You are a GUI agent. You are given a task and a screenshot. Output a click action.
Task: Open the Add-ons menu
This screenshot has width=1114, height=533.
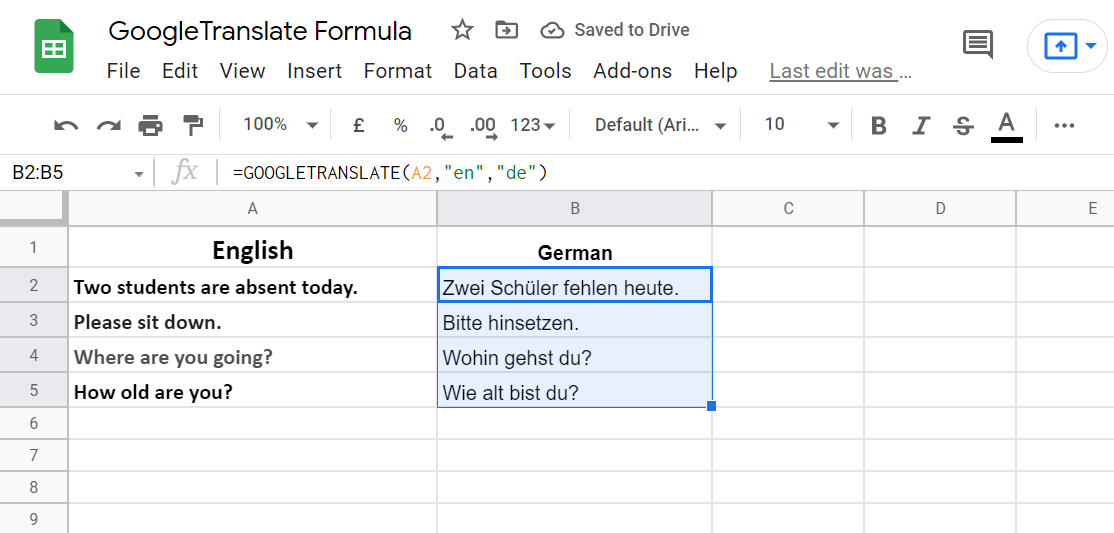(x=633, y=71)
